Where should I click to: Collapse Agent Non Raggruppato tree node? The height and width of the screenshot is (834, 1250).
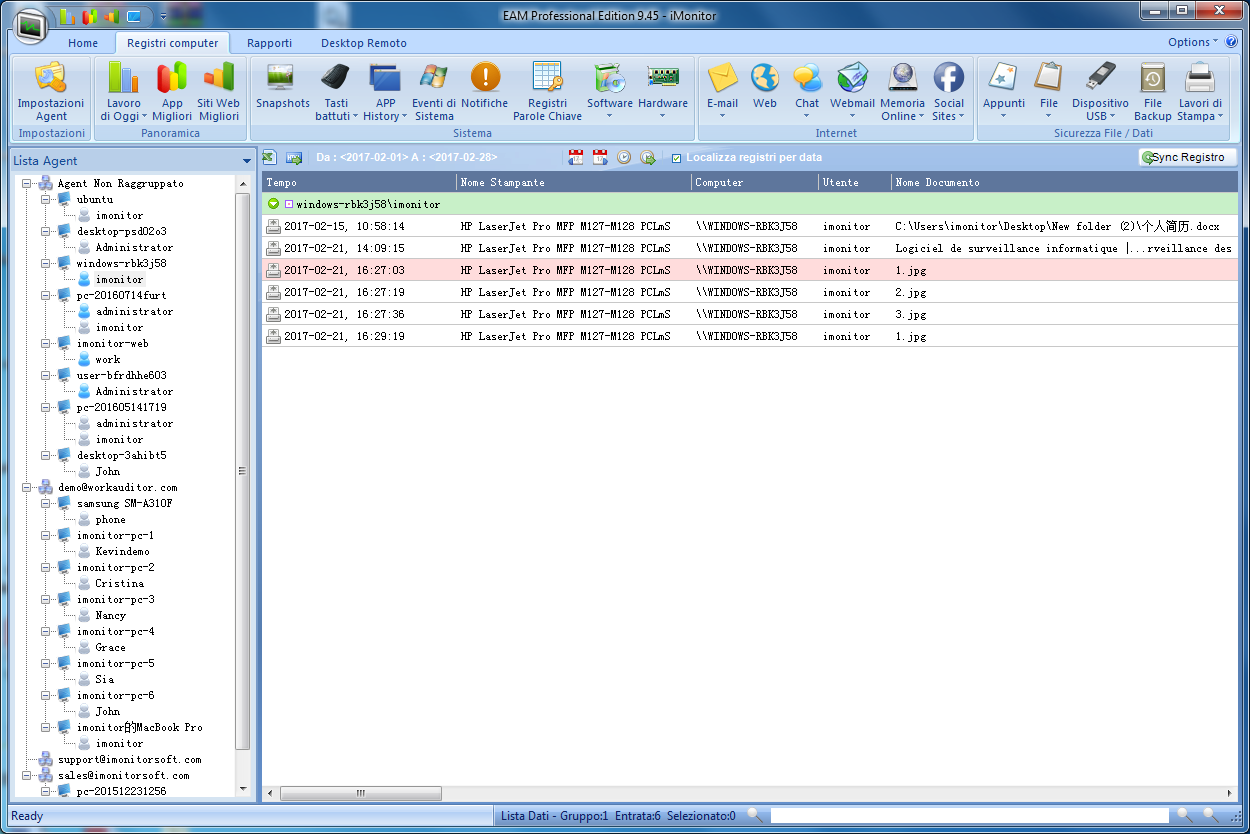tap(27, 184)
